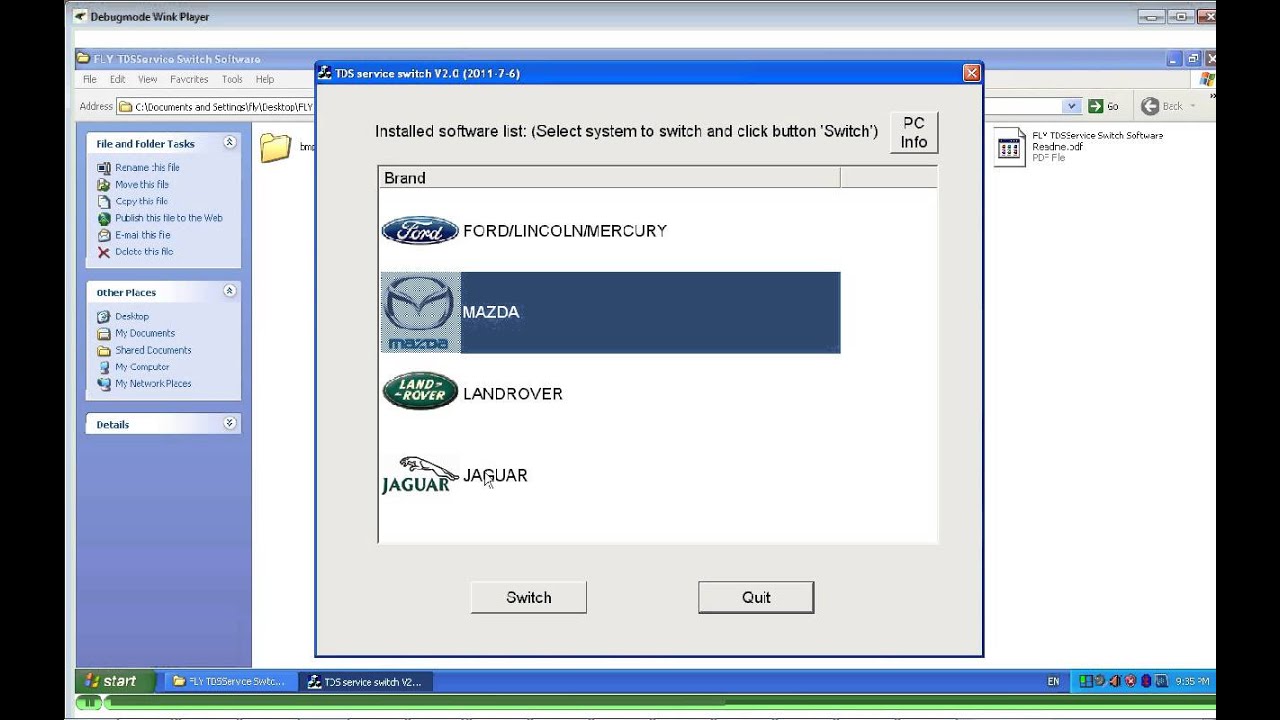Click the Brand column header
The image size is (1280, 720).
(610, 178)
